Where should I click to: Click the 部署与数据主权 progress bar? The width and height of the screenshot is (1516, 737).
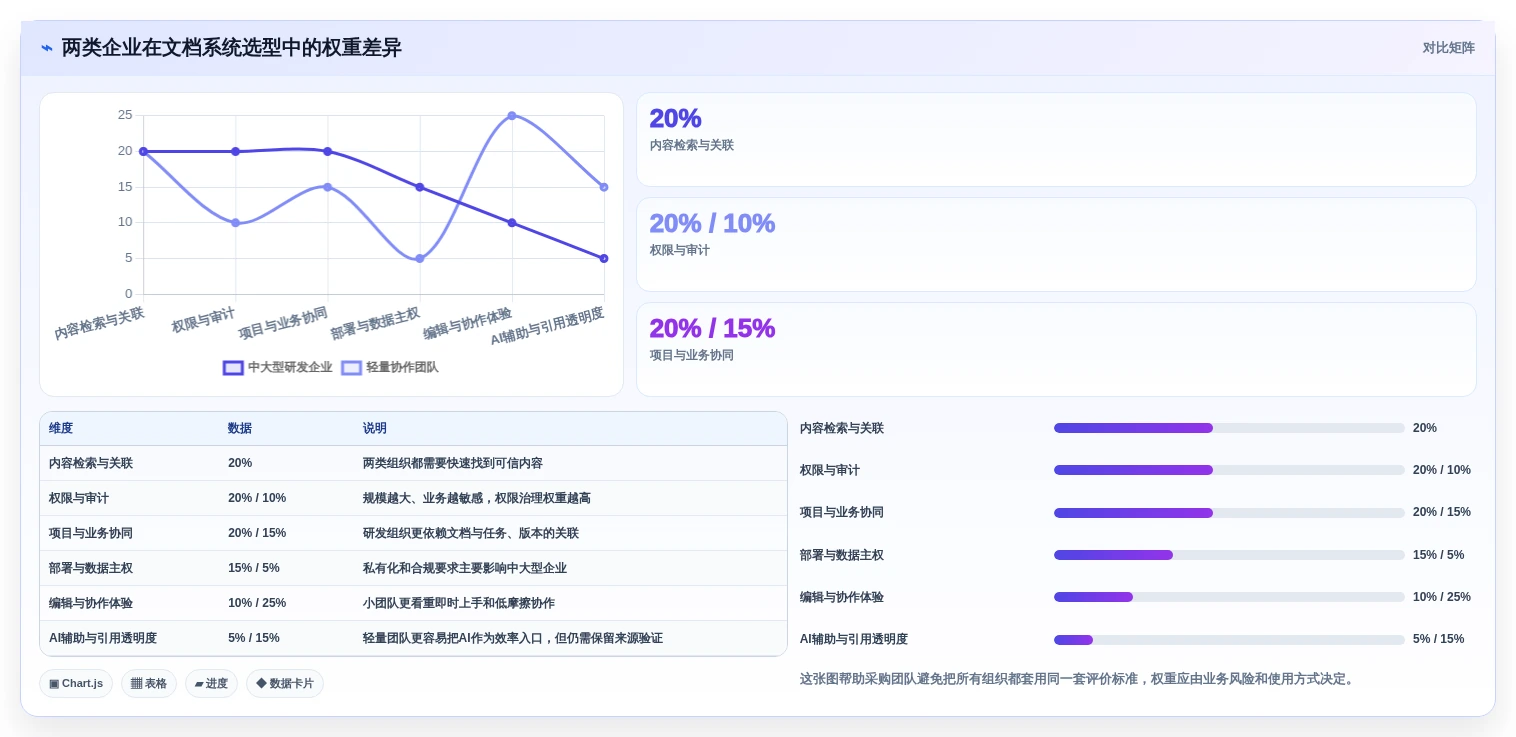coord(1229,555)
